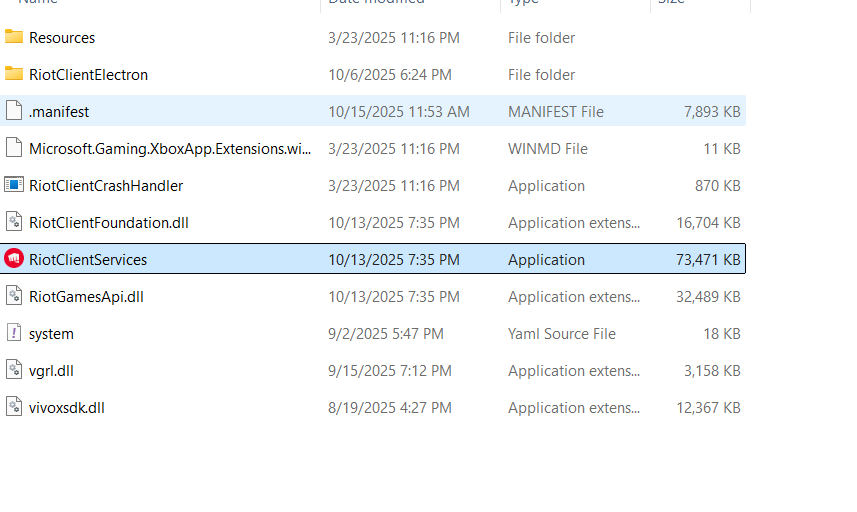Image resolution: width=857 pixels, height=512 pixels.
Task: Click the Resources folder icon
Action: pos(14,38)
